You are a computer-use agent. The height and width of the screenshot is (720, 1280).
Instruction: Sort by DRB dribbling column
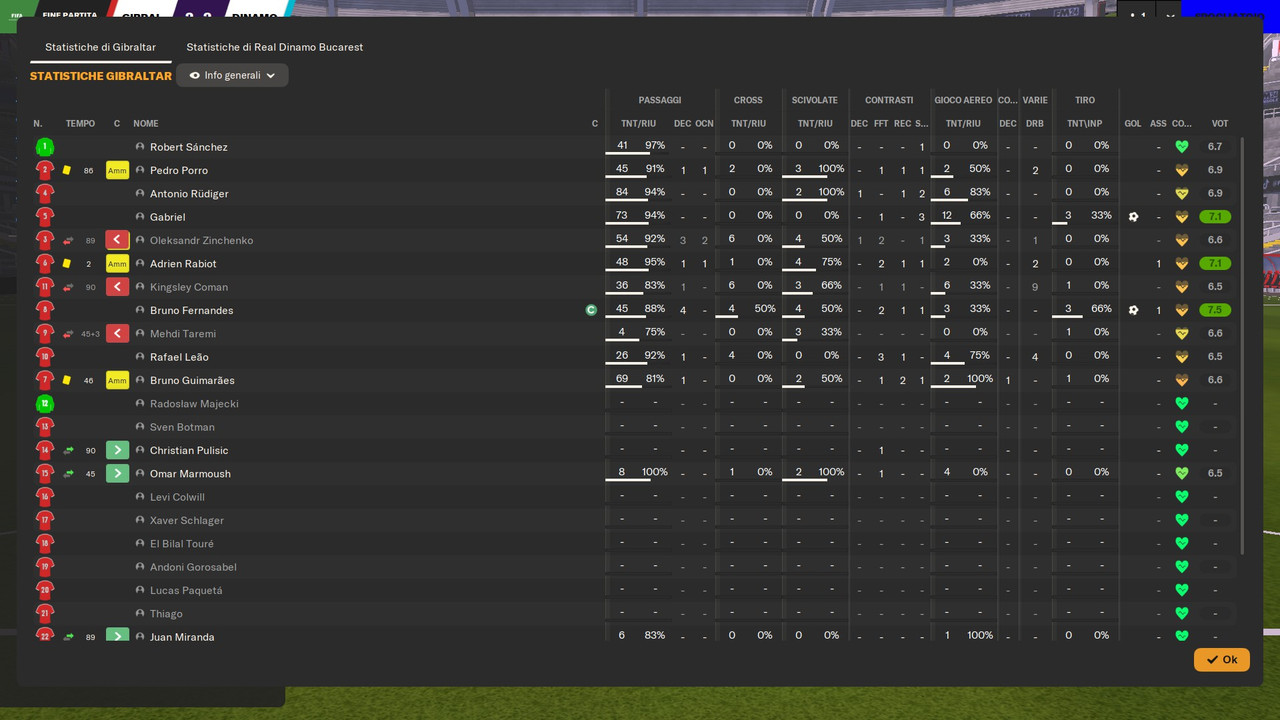tap(1035, 124)
